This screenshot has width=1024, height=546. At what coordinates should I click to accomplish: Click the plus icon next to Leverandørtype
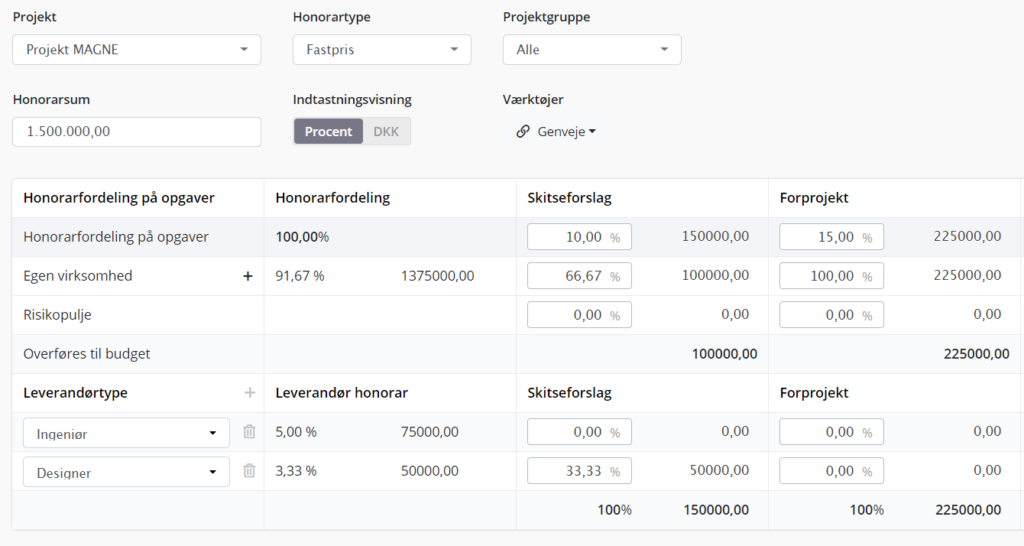point(249,393)
